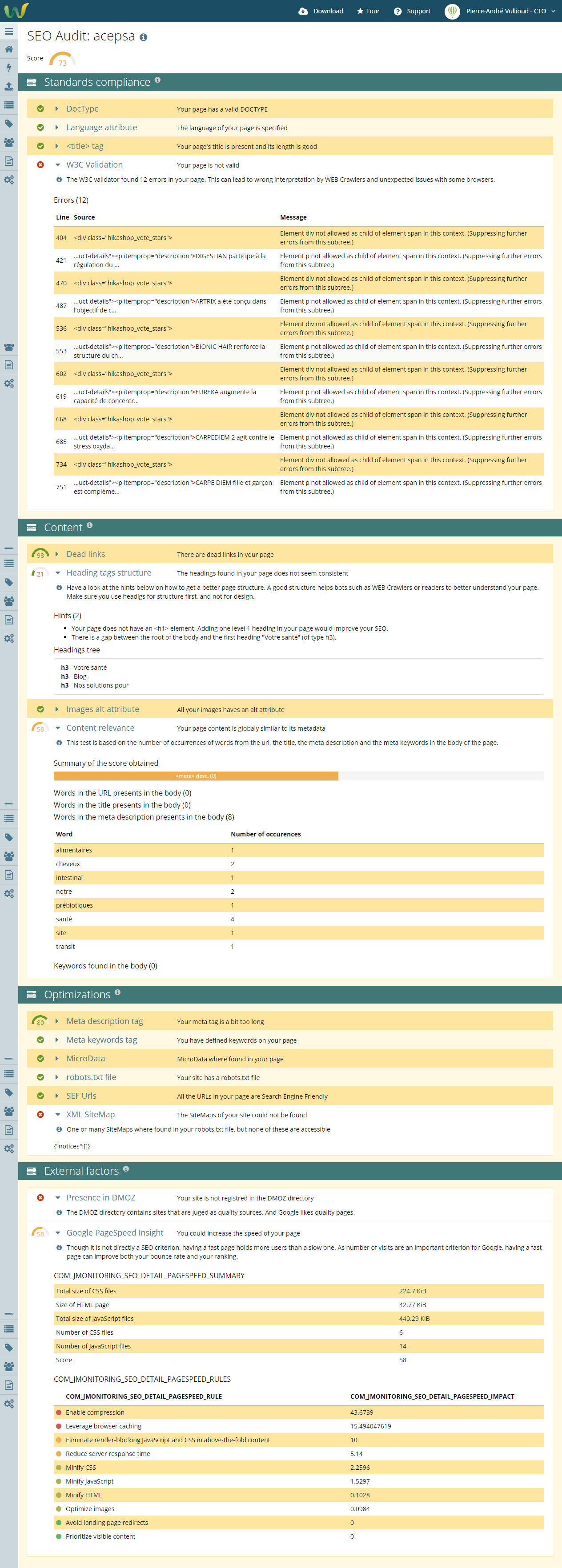Click green check beside Images alt attribute
This screenshot has width=562, height=1568.
[x=40, y=709]
